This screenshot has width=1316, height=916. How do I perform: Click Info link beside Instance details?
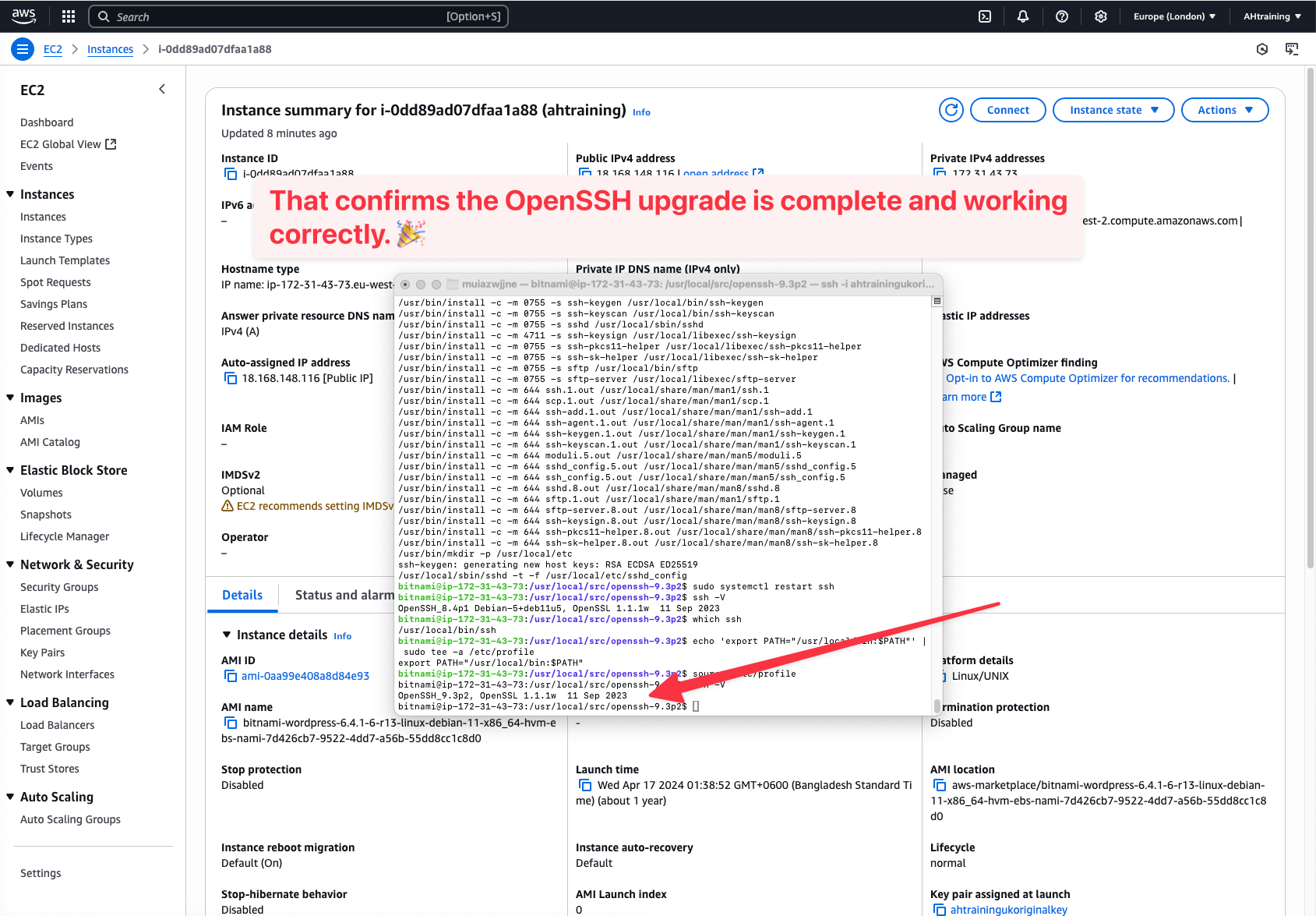(343, 636)
